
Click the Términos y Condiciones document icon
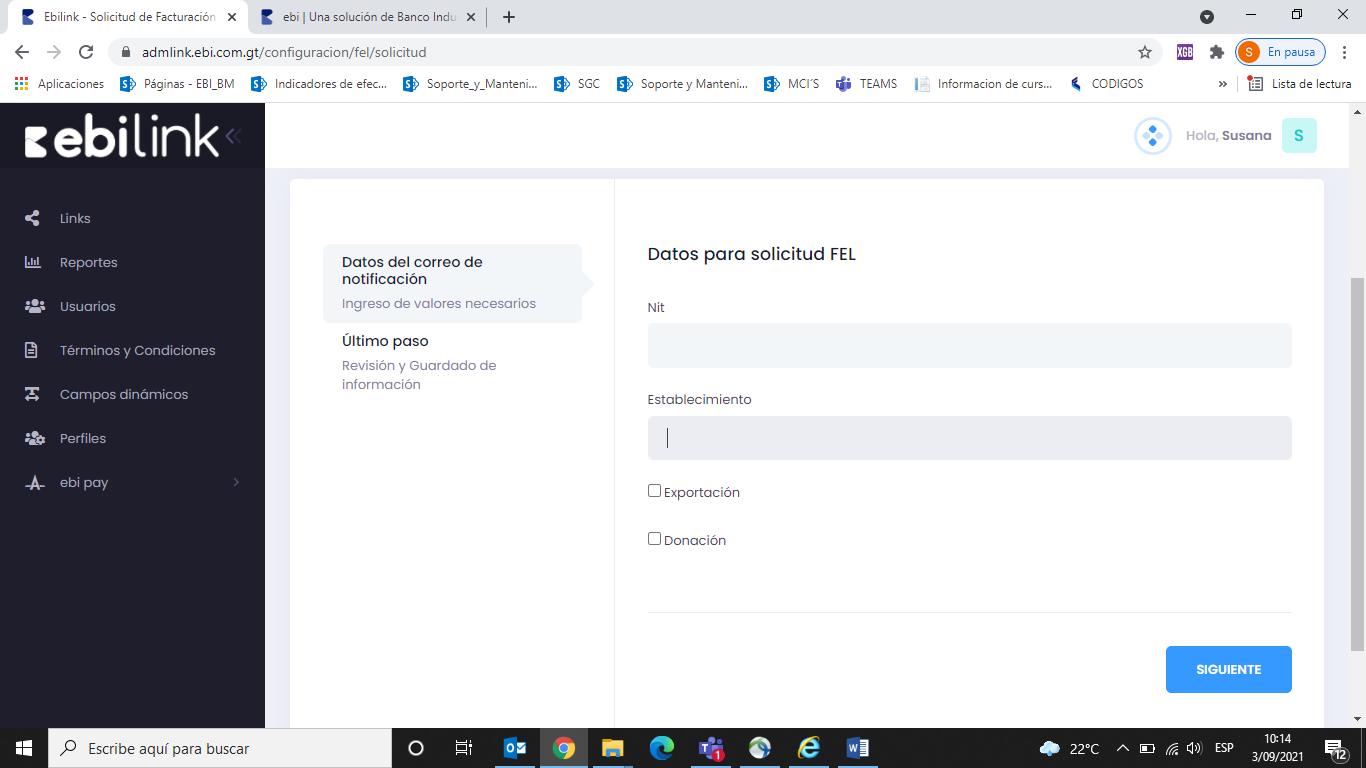pyautogui.click(x=31, y=350)
